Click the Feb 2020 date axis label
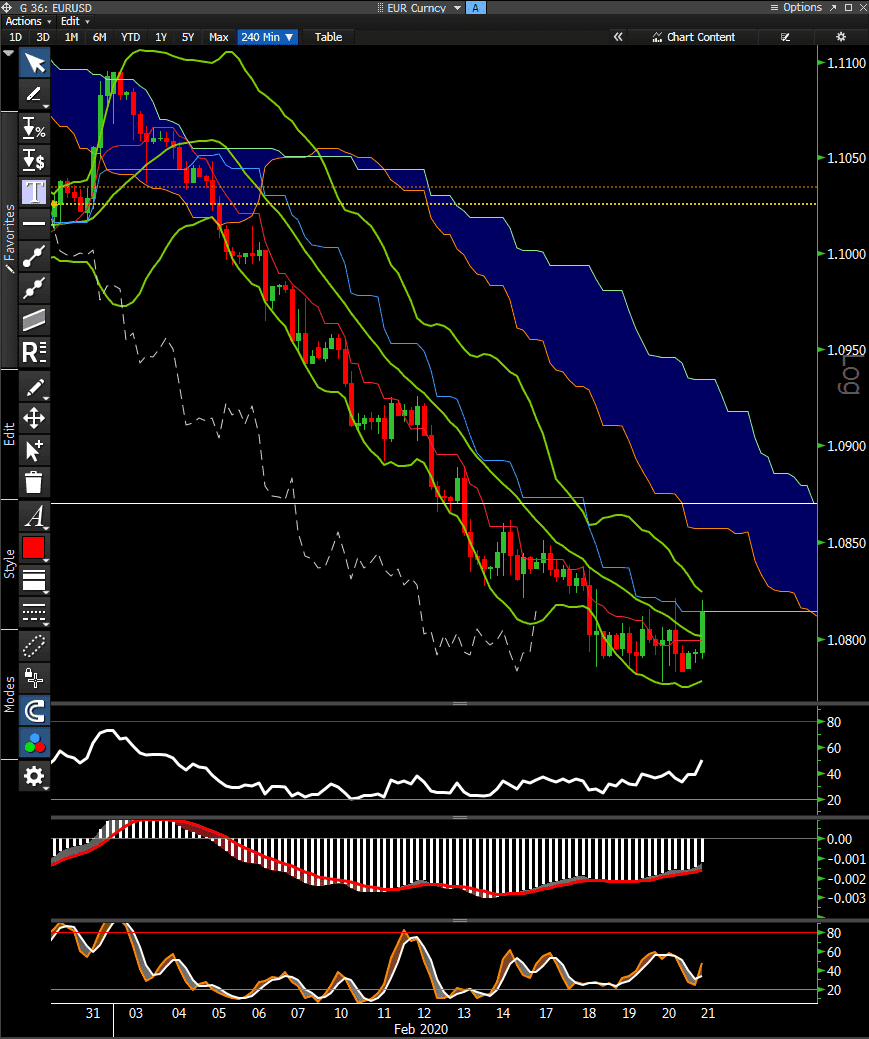869x1039 pixels. [x=421, y=1029]
